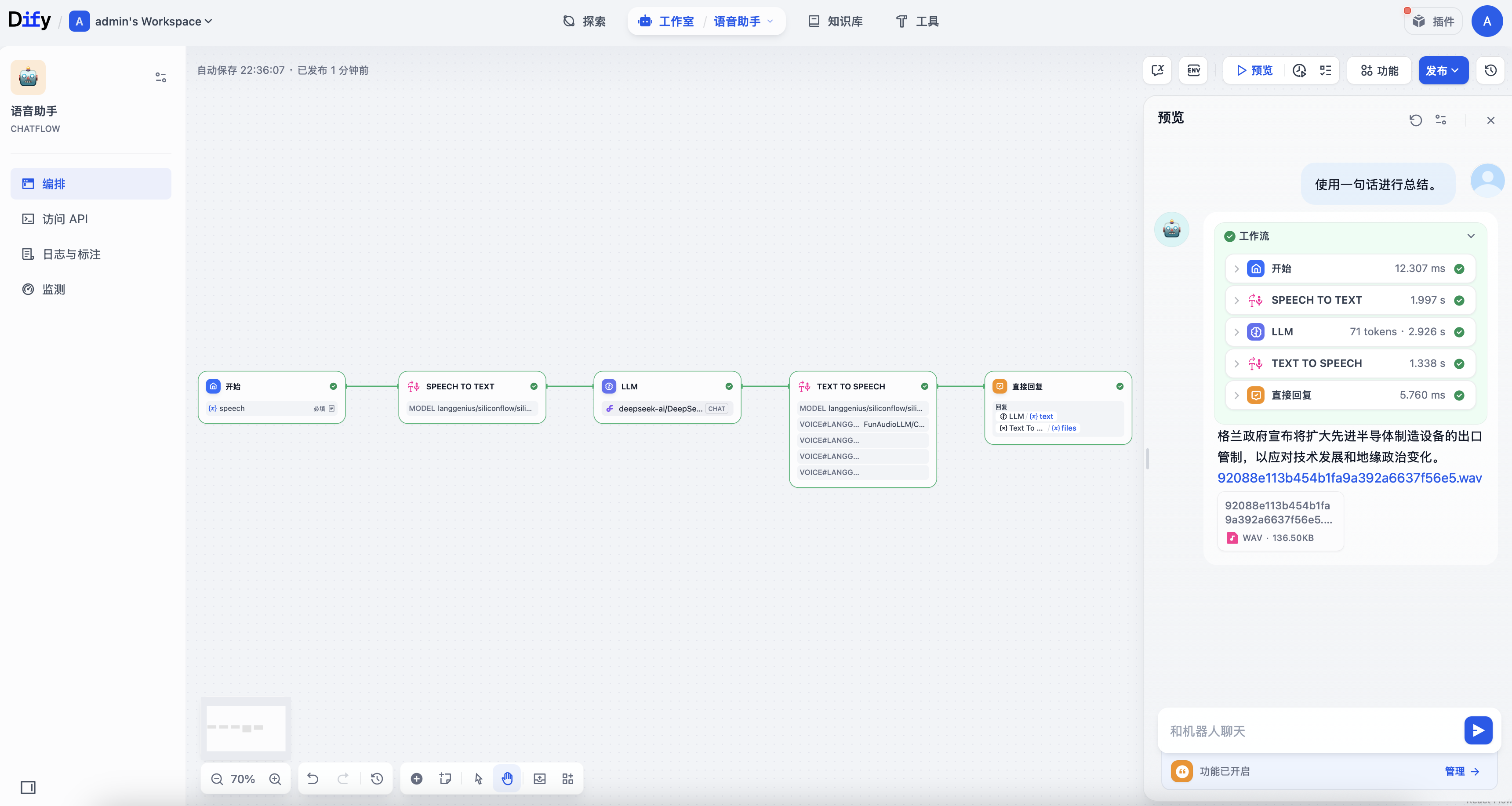Collapse the 工作流 results section
Screen dimensions: 1512x806
click(1470, 236)
